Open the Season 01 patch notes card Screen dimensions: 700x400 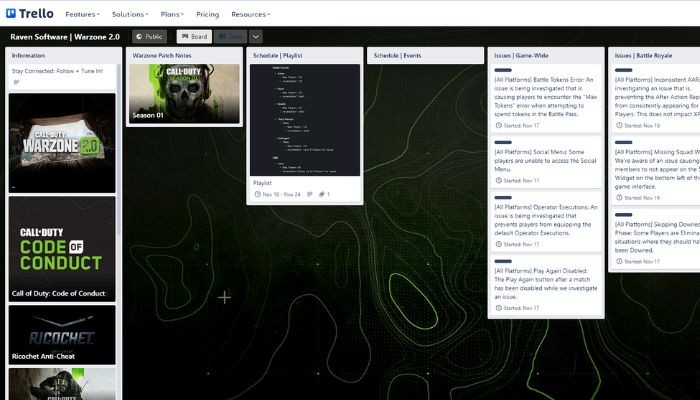tap(184, 94)
